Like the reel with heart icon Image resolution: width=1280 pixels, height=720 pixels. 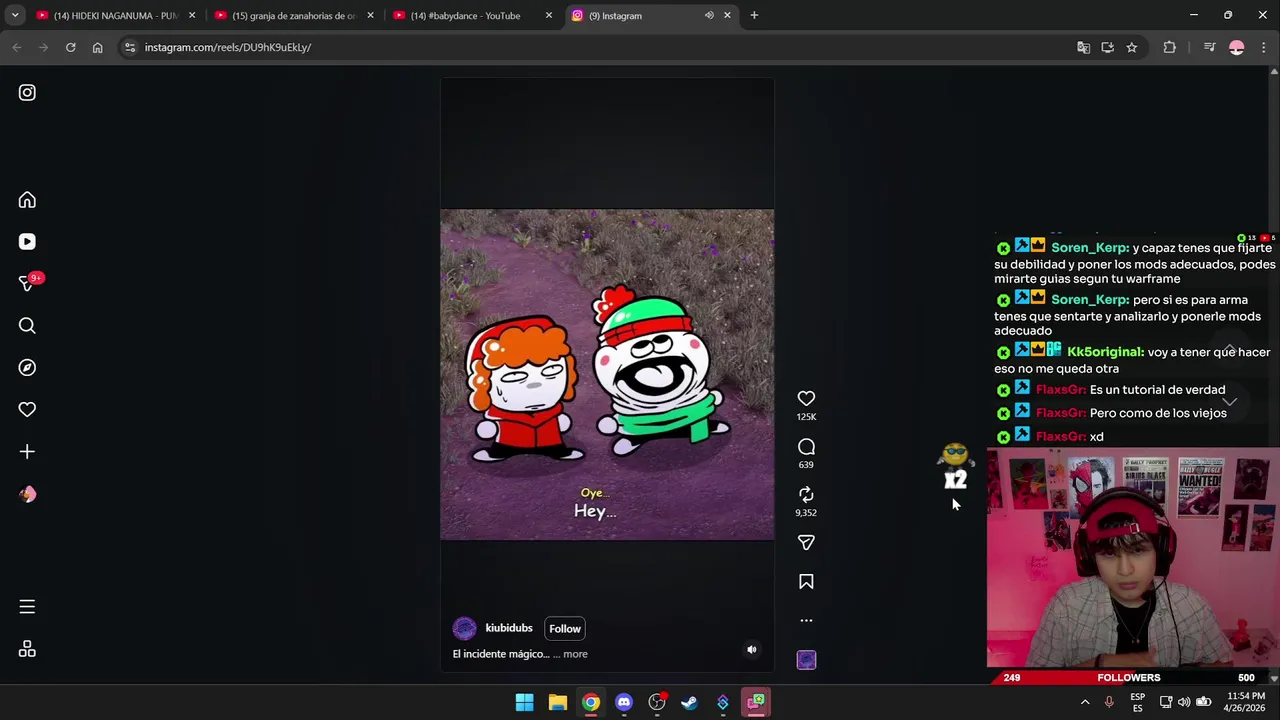(806, 398)
